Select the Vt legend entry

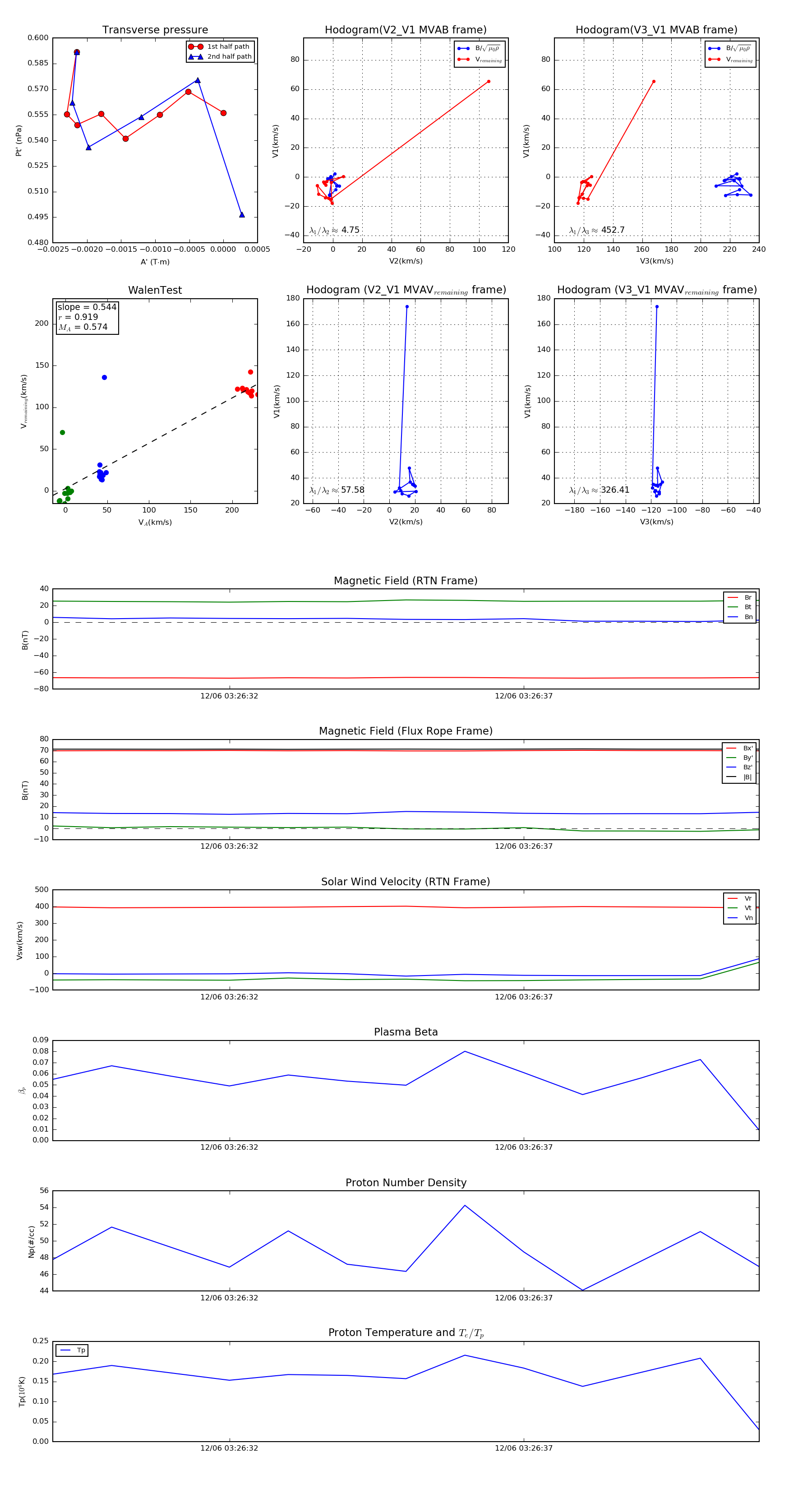(x=740, y=908)
